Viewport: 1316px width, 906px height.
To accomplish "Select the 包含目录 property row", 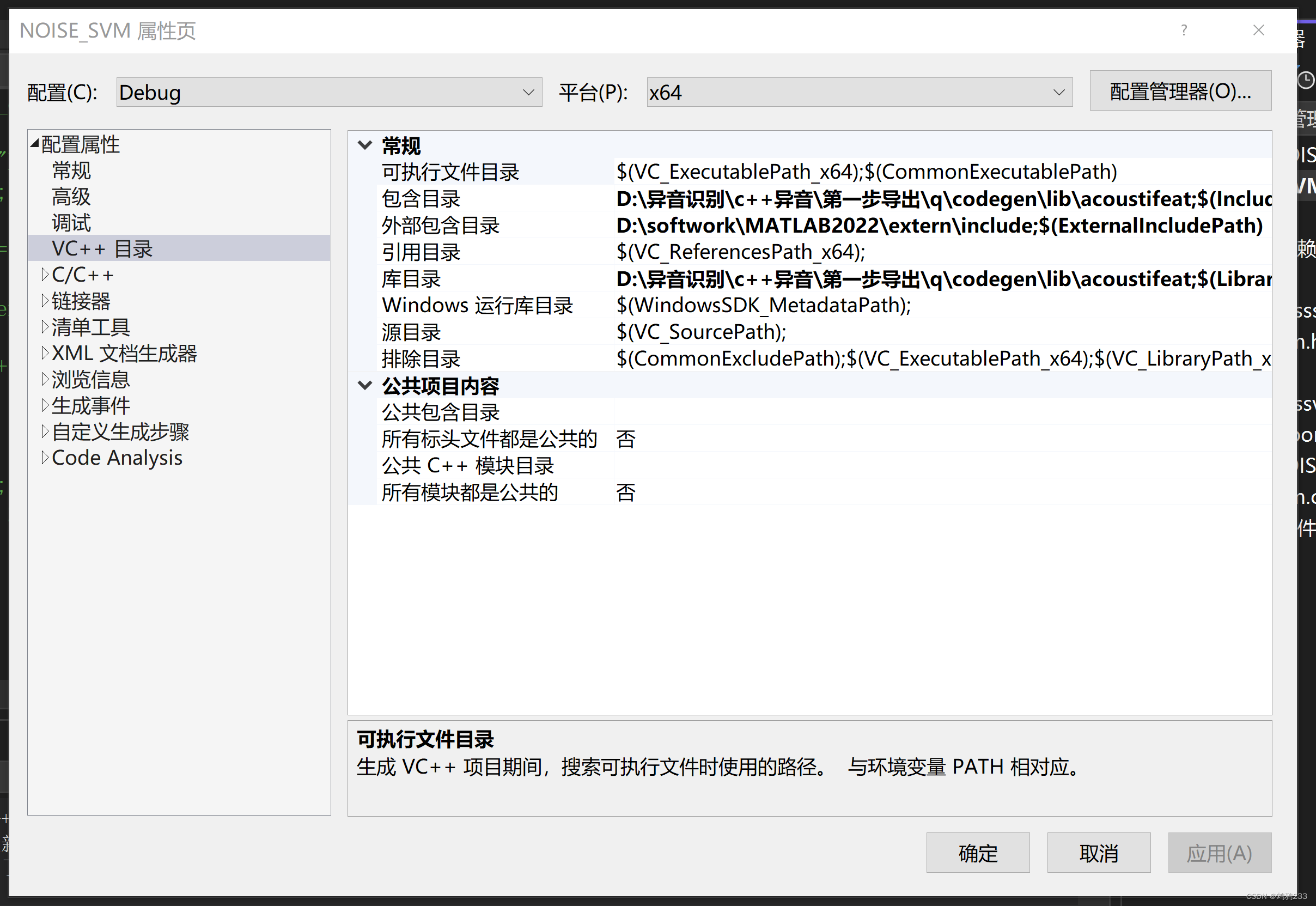I will pyautogui.click(x=421, y=199).
